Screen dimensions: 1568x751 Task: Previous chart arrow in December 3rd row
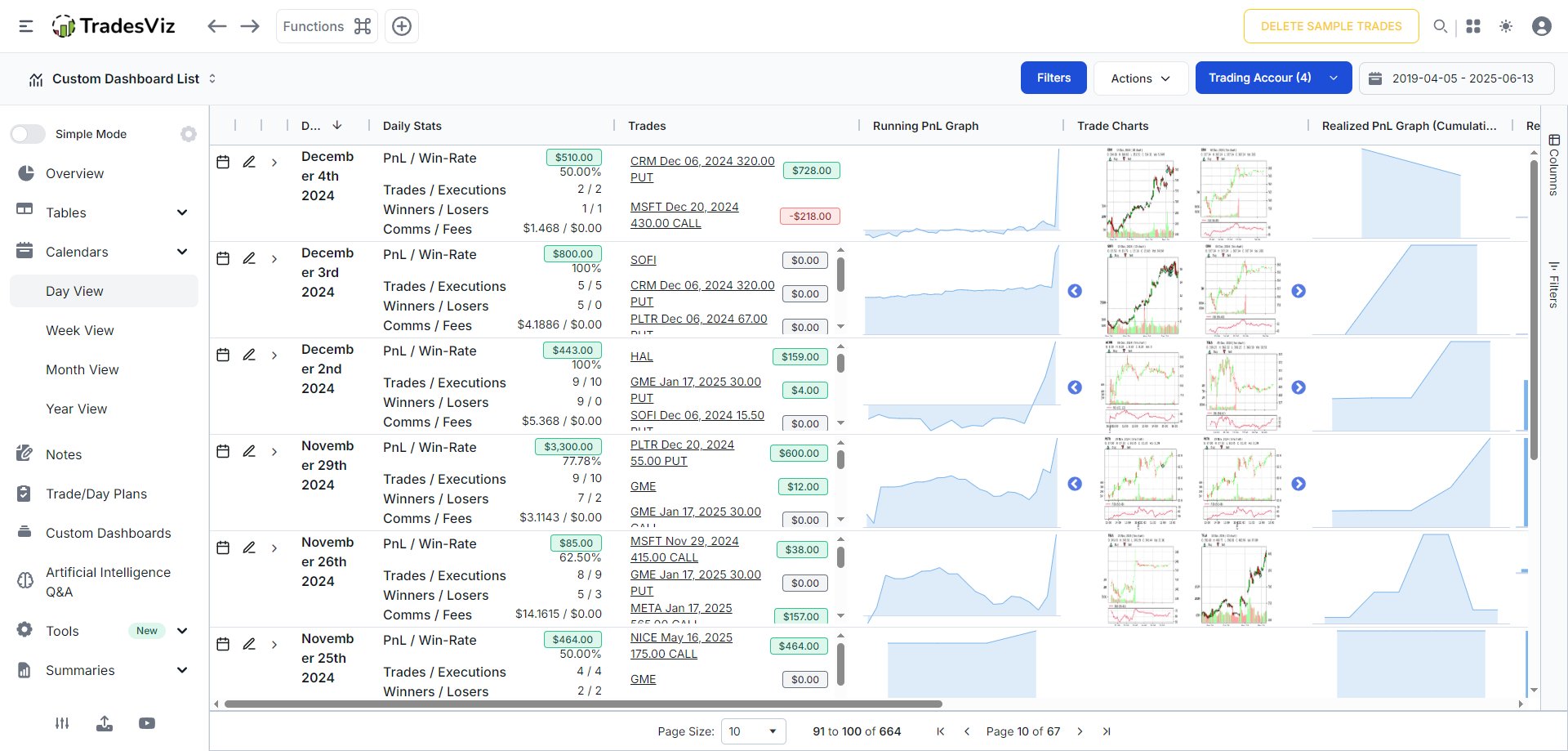click(x=1075, y=291)
